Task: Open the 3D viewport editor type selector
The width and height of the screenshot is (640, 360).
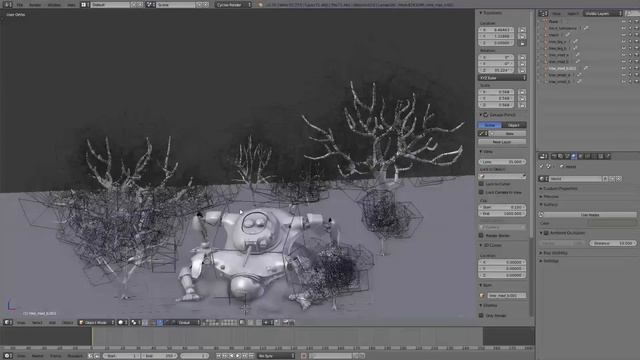Action: pyautogui.click(x=8, y=322)
